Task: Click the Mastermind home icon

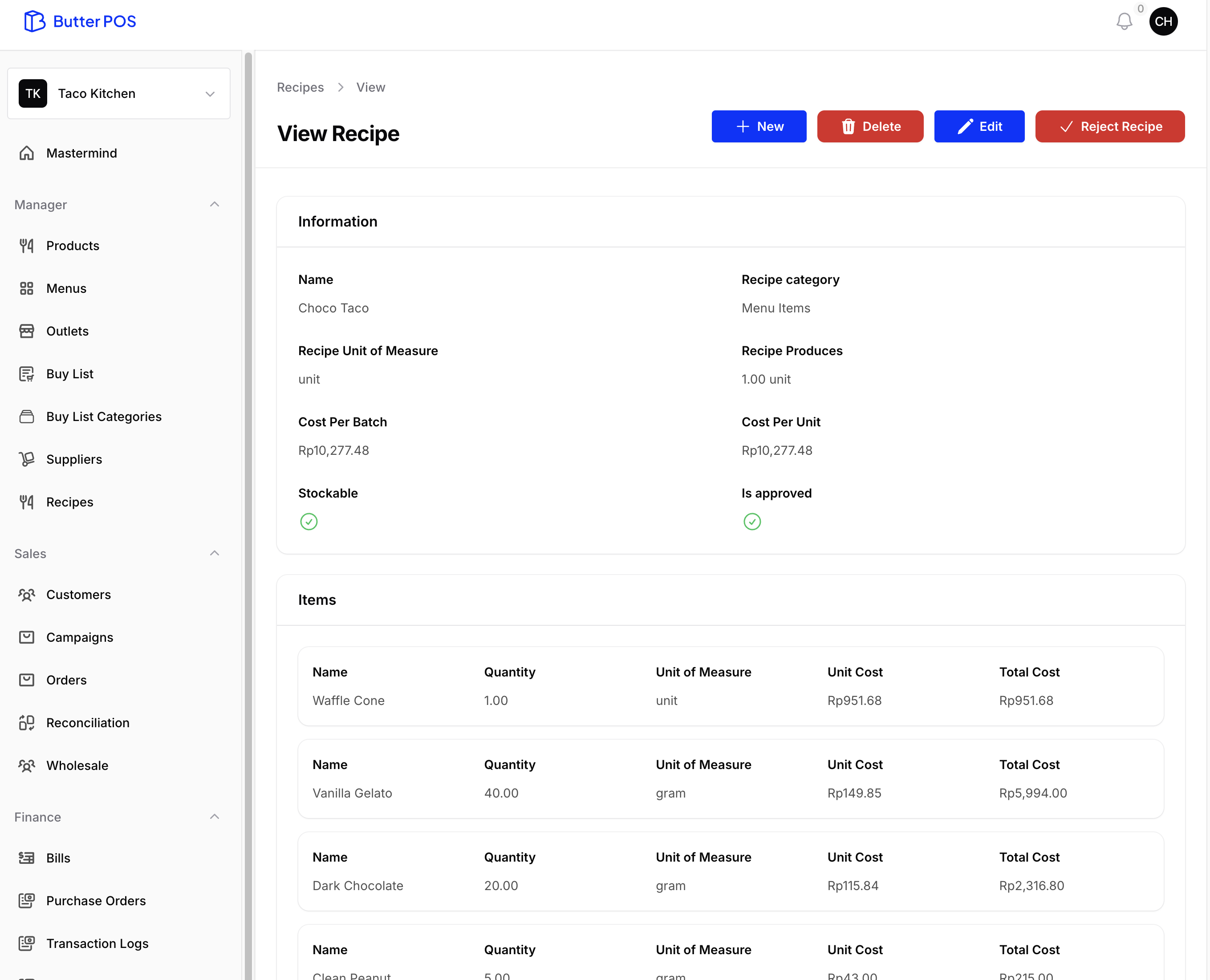Action: tap(27, 153)
